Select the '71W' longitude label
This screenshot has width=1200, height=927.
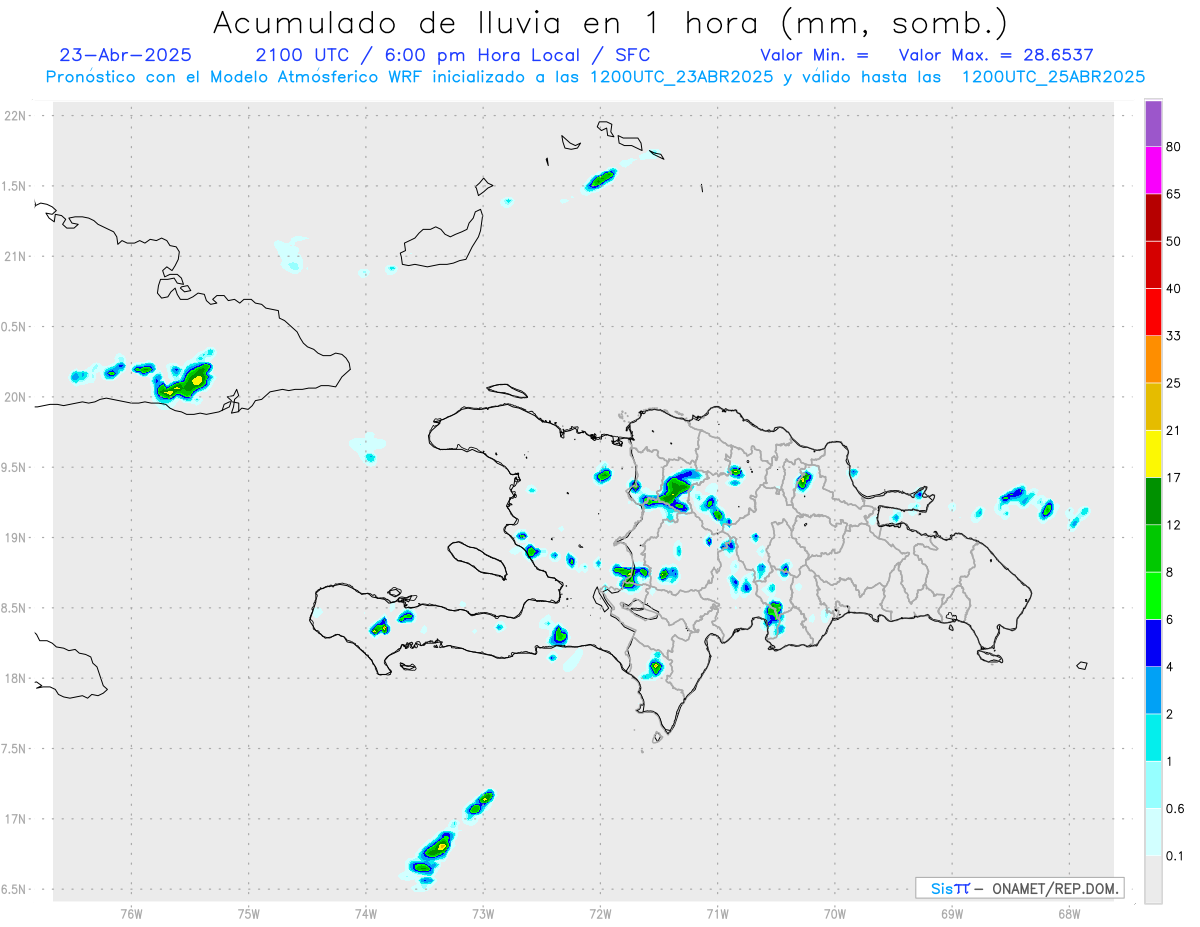coord(717,913)
